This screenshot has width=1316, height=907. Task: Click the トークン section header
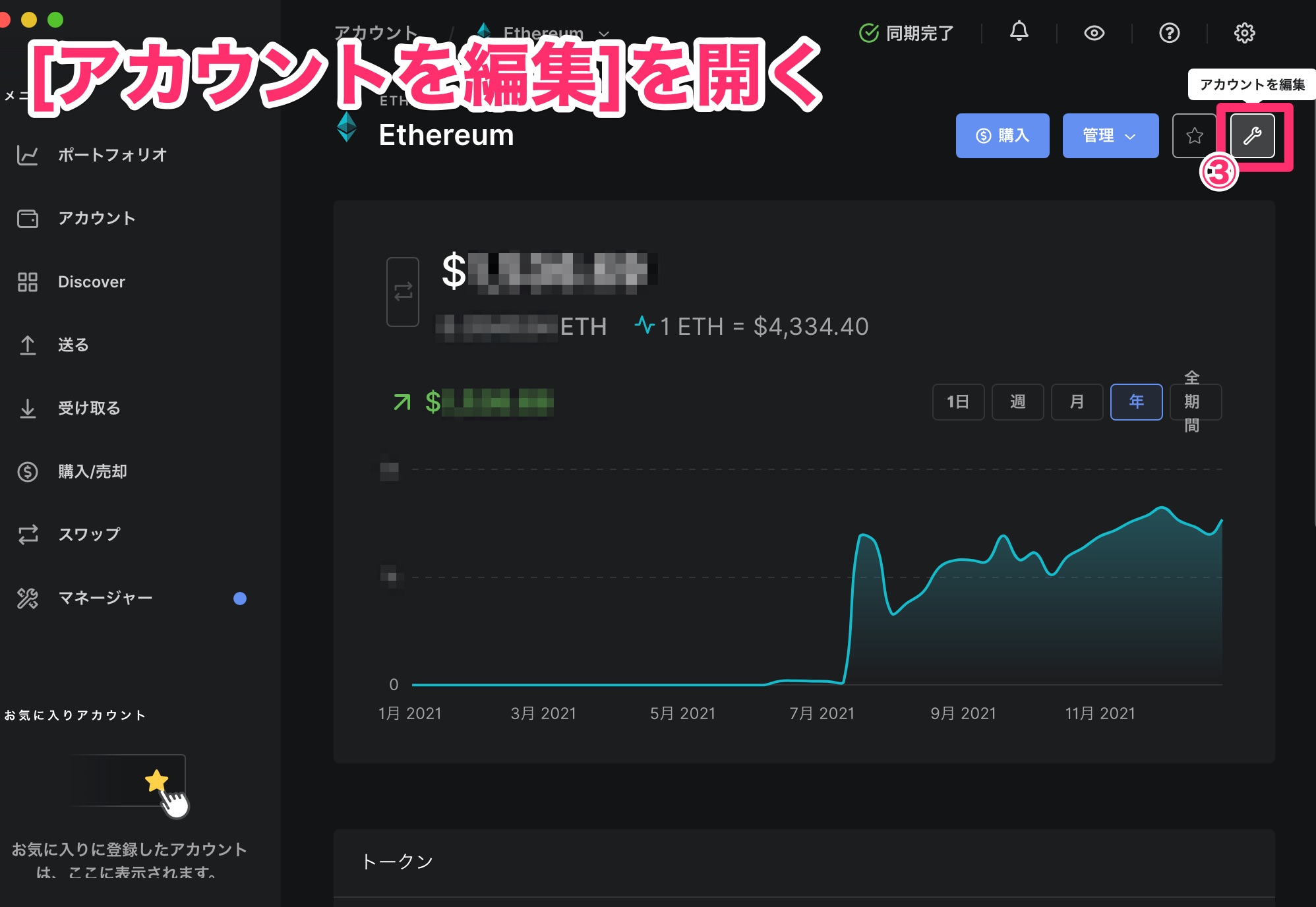(x=397, y=862)
